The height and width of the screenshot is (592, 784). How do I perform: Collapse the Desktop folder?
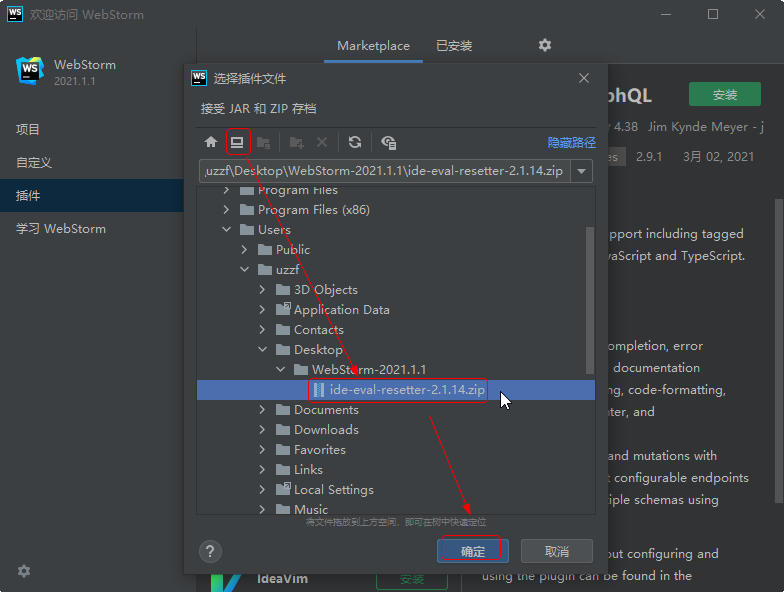262,350
